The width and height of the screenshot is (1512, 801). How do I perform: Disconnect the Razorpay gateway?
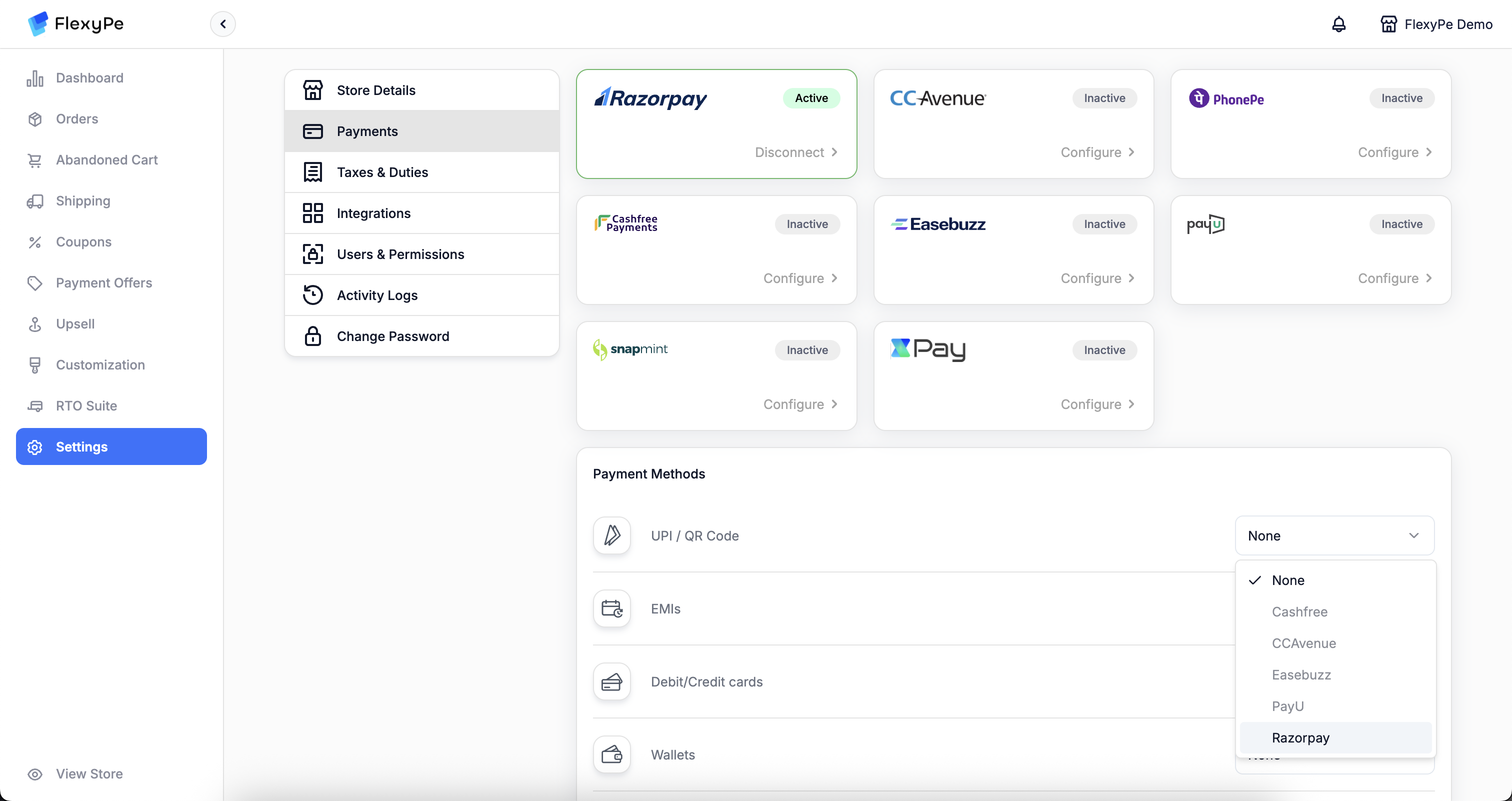[796, 152]
